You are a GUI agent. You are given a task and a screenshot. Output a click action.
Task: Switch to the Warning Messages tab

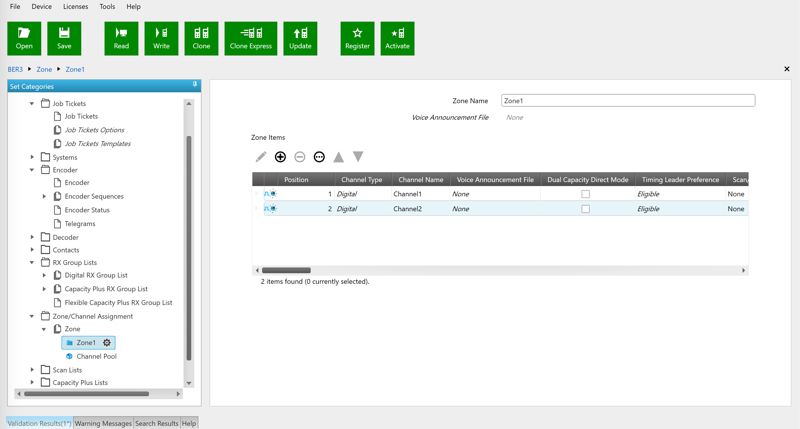coord(103,423)
